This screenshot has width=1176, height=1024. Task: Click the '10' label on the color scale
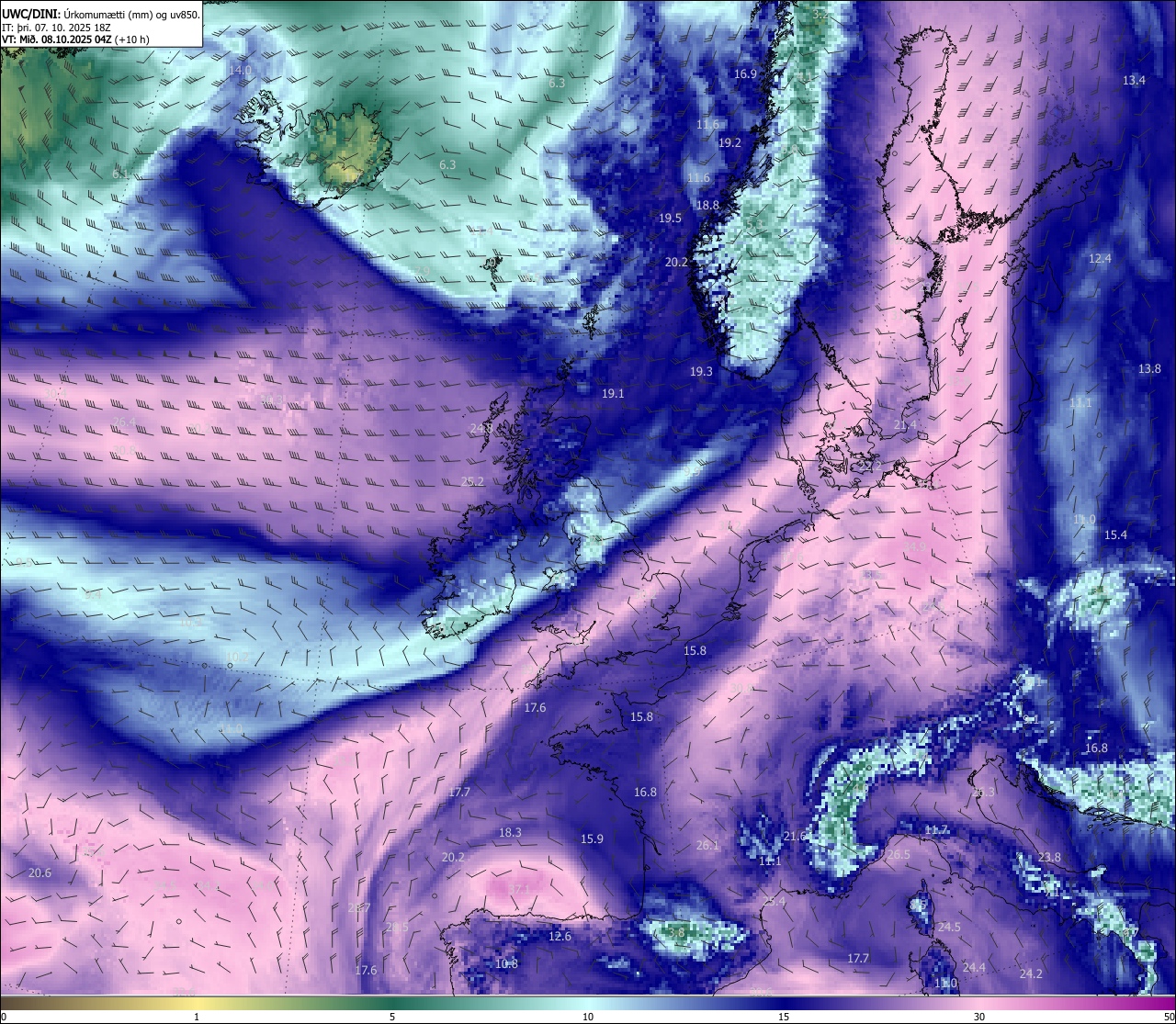[588, 1017]
